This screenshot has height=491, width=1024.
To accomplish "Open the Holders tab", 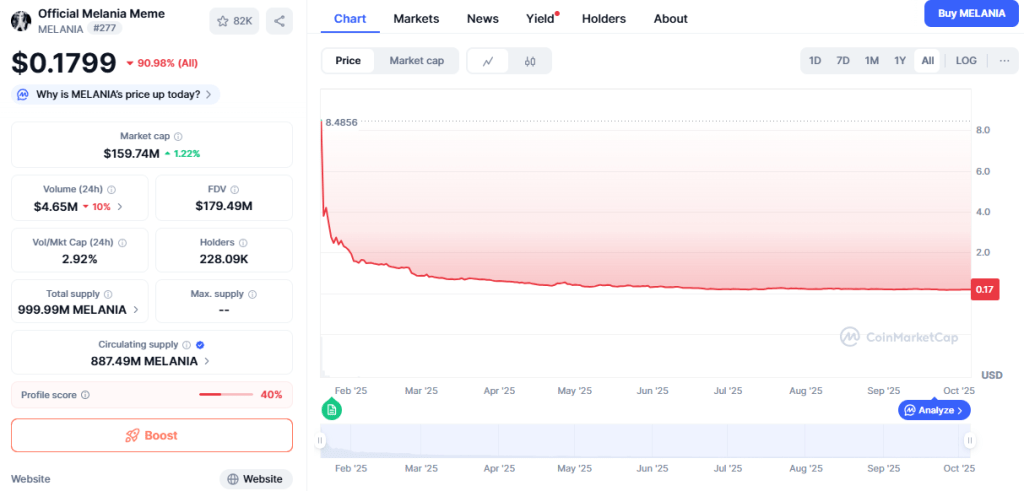I will point(603,18).
